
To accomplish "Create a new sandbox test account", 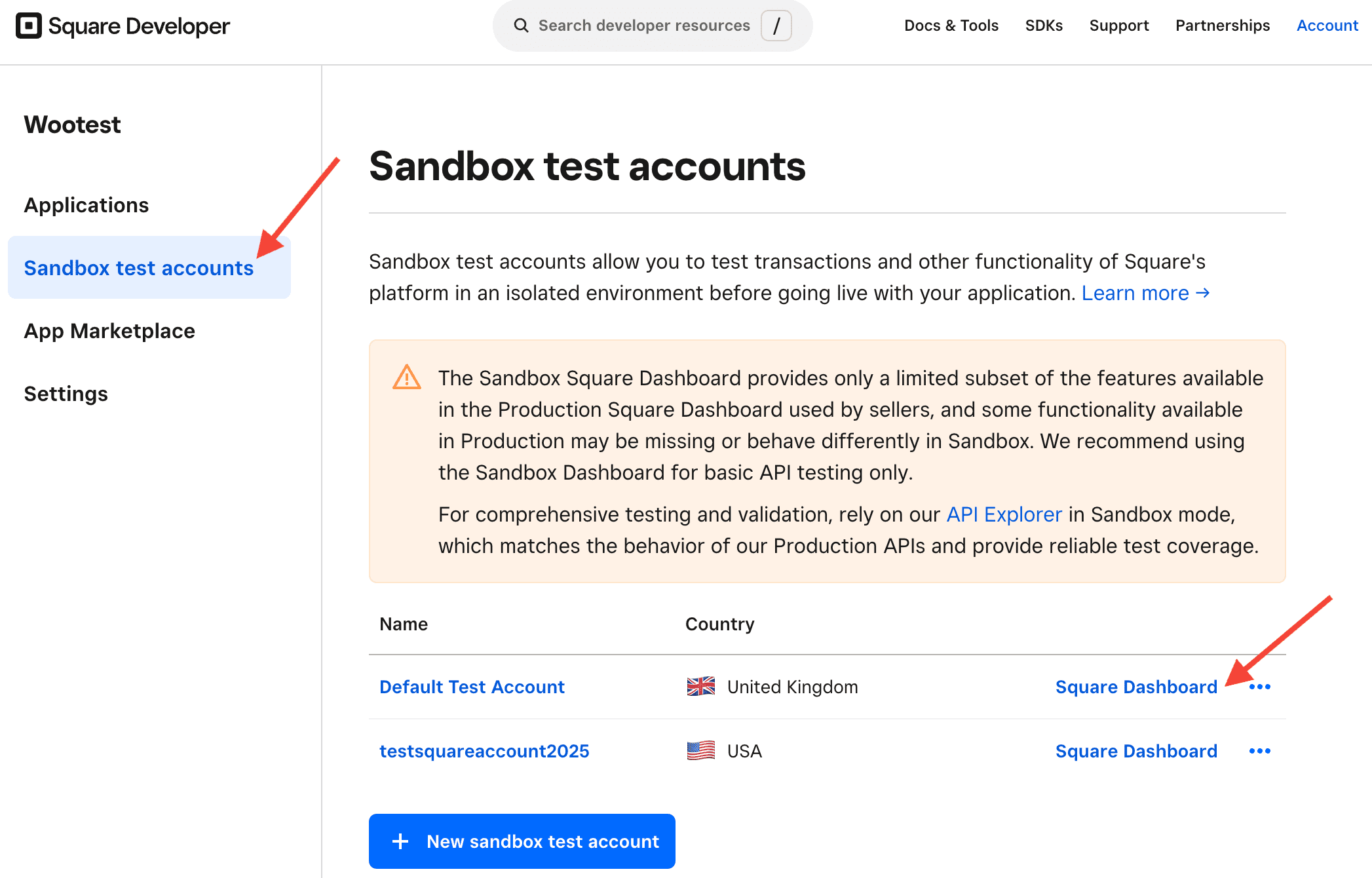I will click(522, 841).
